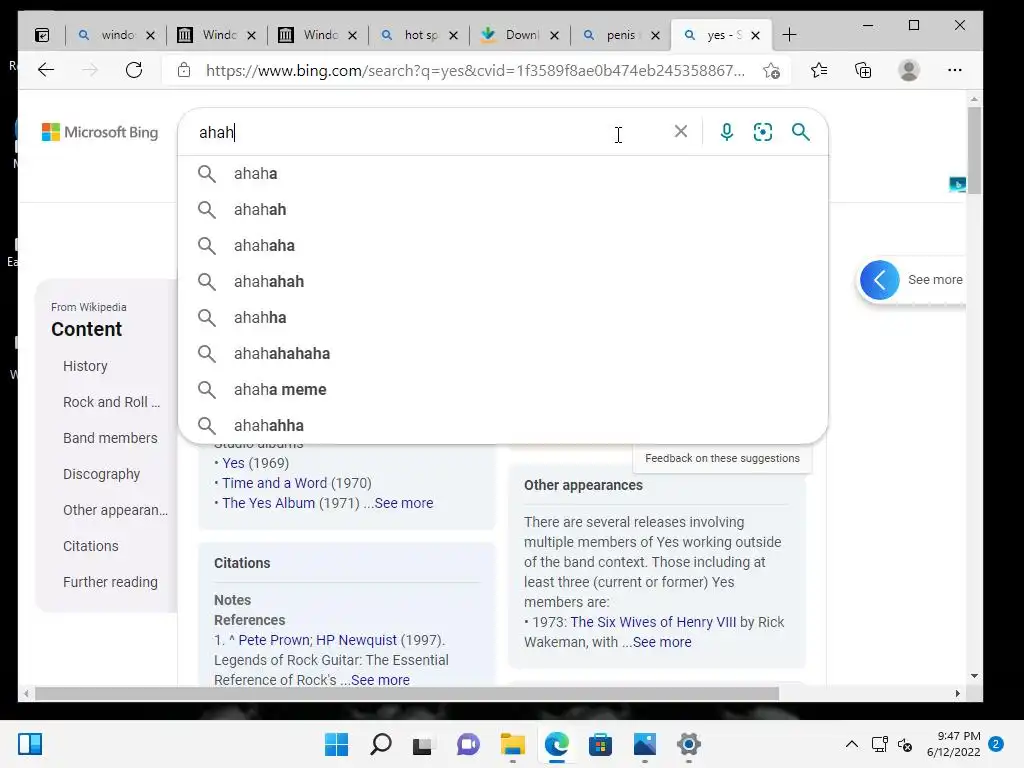
Task: Open 'Time and a Word' link
Action: click(274, 483)
